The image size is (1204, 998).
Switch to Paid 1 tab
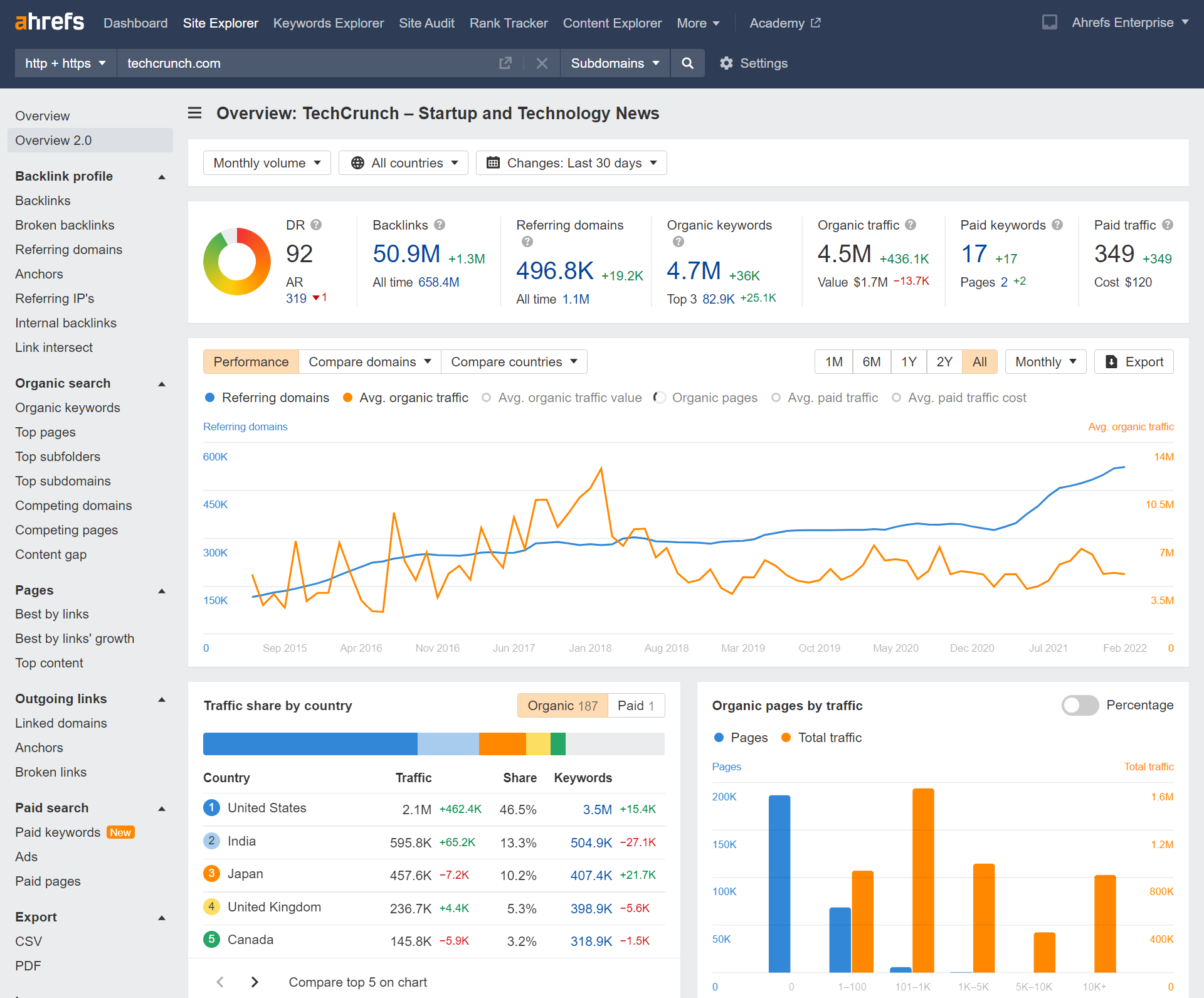click(x=635, y=706)
